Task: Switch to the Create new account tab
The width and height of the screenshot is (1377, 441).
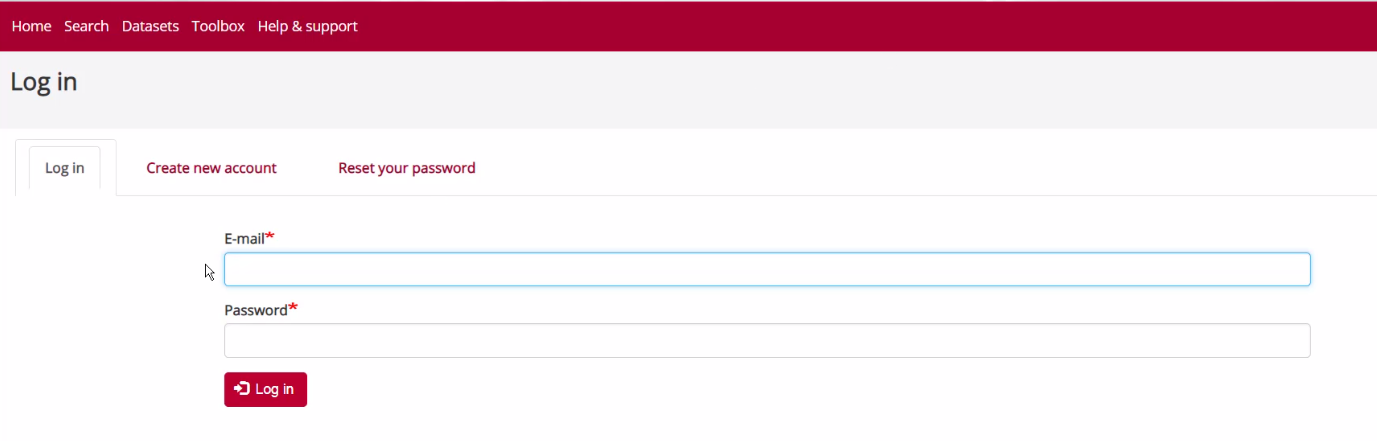Action: tap(211, 168)
